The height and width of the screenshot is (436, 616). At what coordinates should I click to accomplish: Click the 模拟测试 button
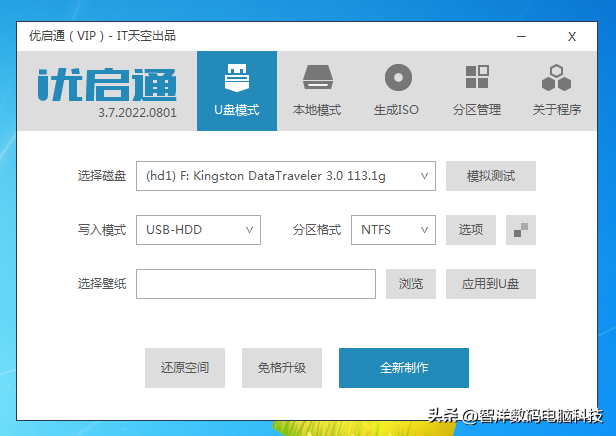click(x=491, y=176)
